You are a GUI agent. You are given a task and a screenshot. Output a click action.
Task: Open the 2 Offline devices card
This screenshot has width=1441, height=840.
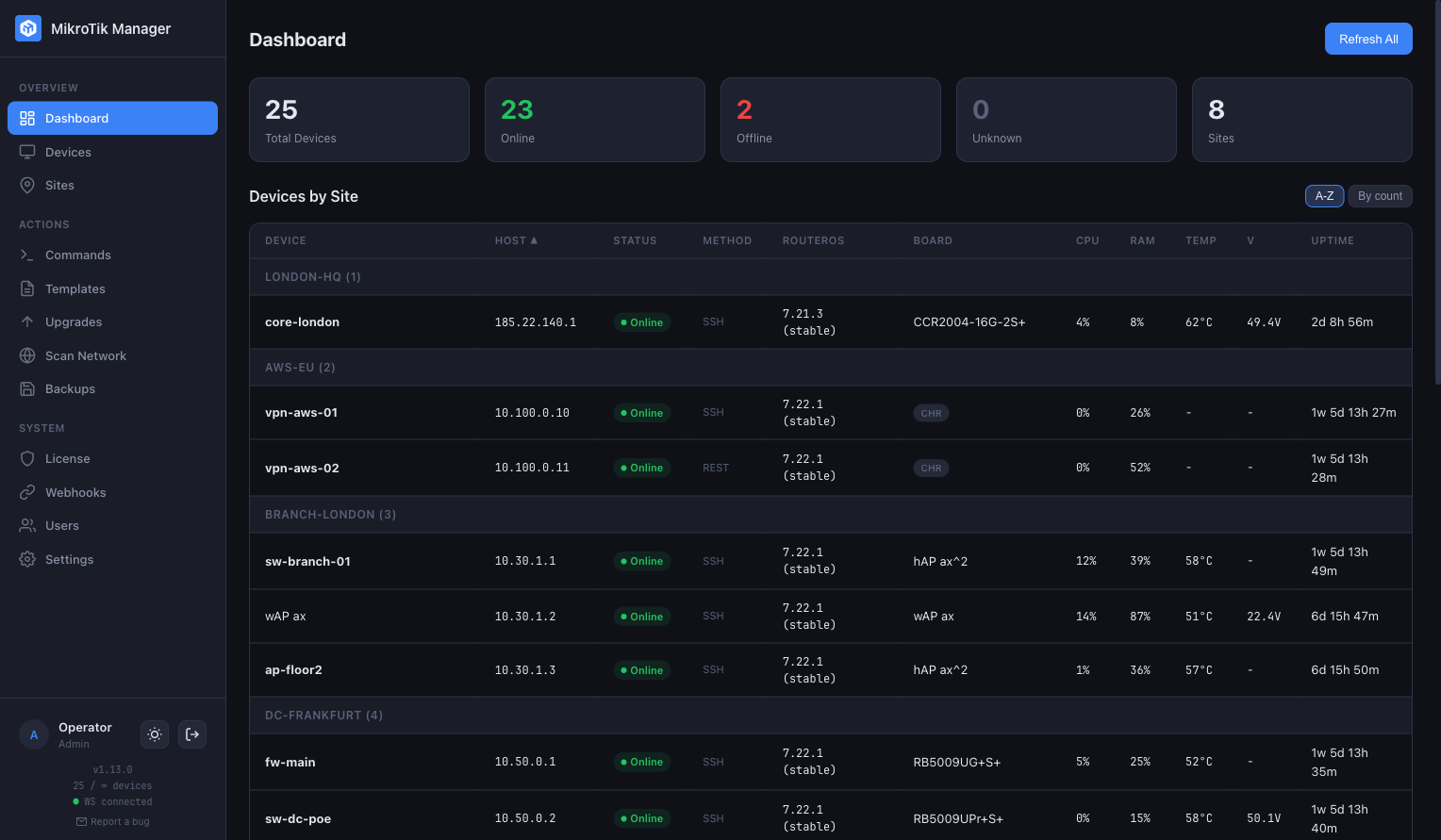point(831,120)
